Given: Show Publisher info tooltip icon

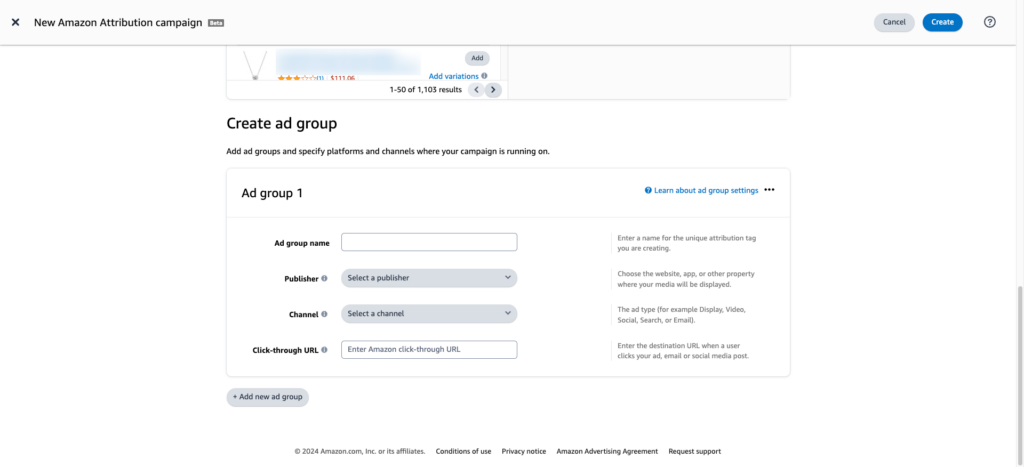Looking at the screenshot, I should 325,278.
